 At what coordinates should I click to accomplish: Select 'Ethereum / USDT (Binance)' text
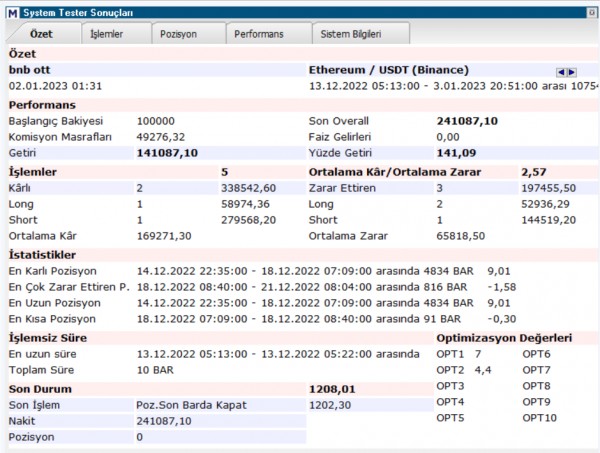pyautogui.click(x=388, y=70)
